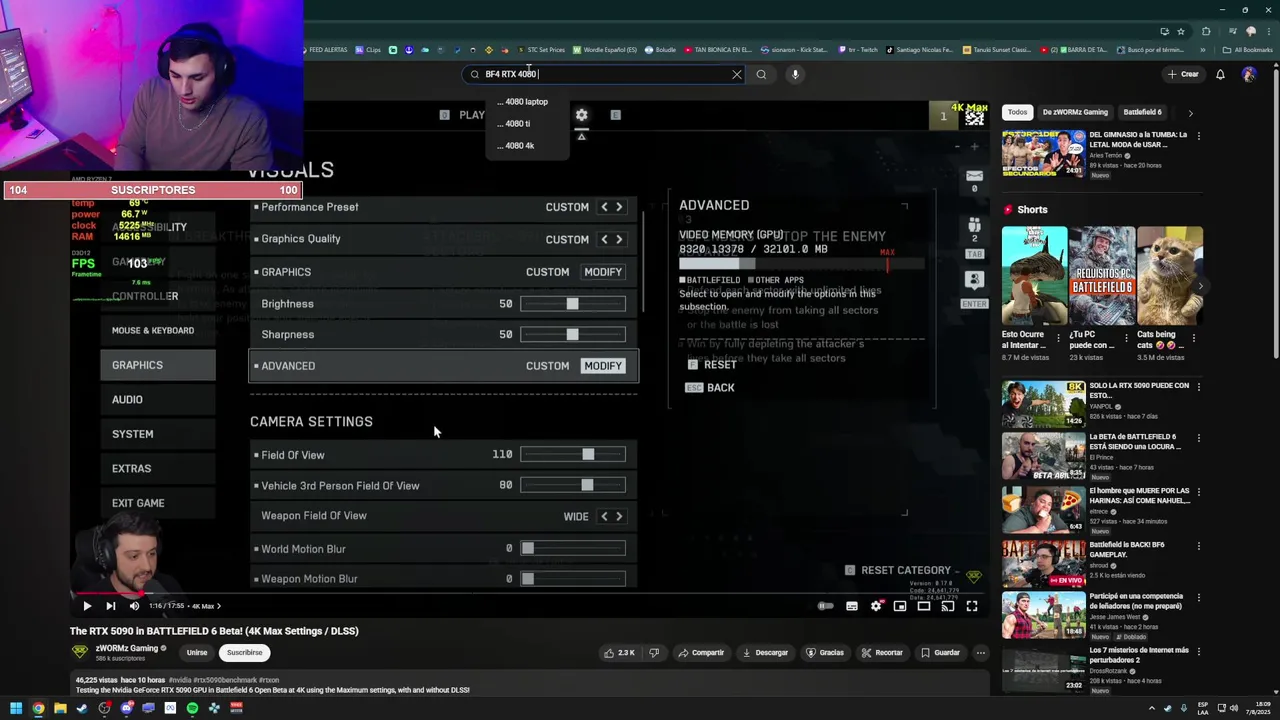The width and height of the screenshot is (1280, 720).
Task: Toggle theater mode
Action: pyautogui.click(x=924, y=606)
